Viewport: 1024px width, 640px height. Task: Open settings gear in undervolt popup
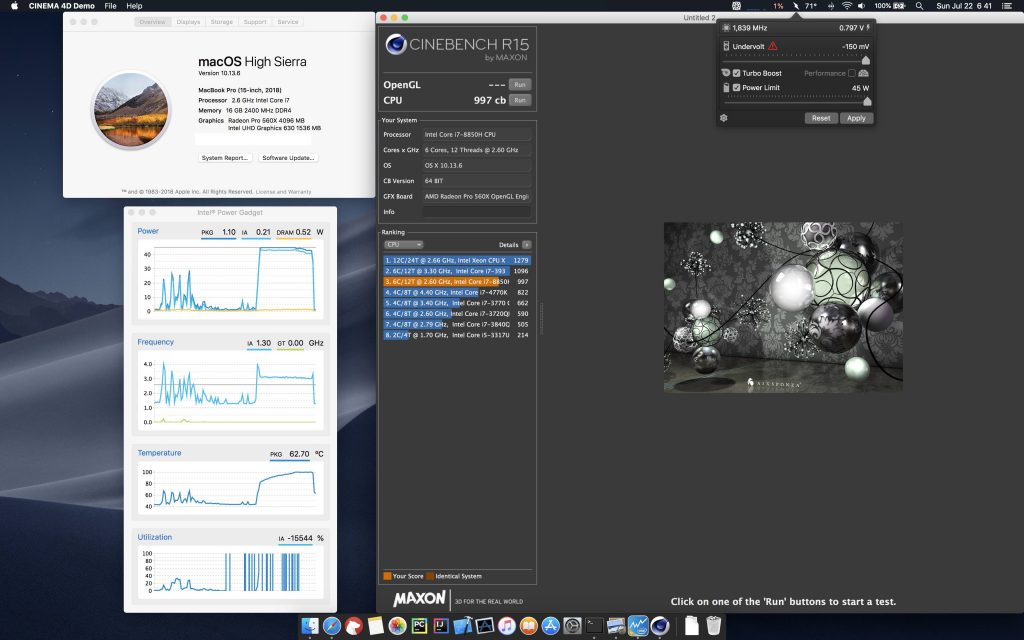coord(724,118)
